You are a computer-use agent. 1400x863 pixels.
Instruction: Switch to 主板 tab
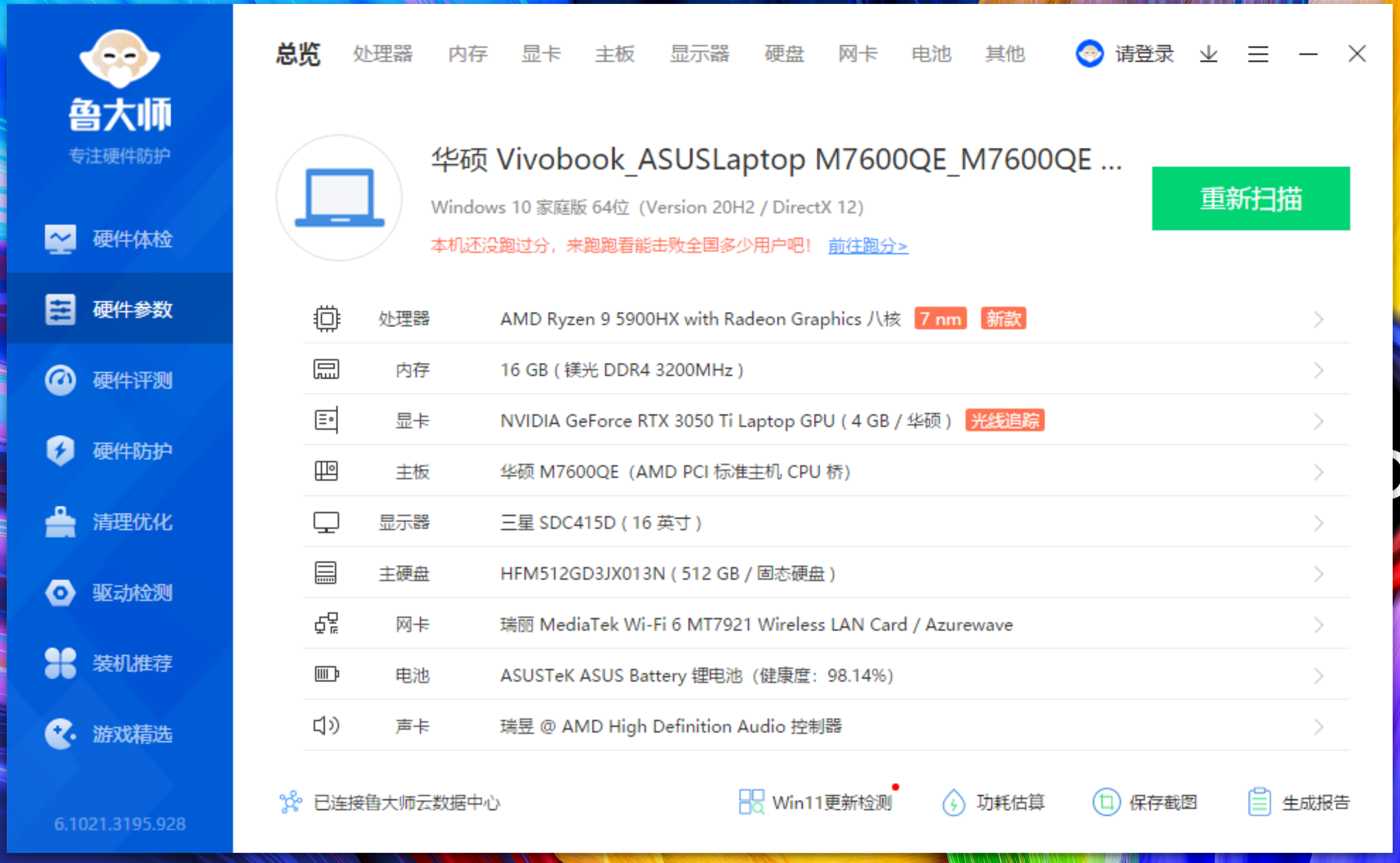coord(615,54)
